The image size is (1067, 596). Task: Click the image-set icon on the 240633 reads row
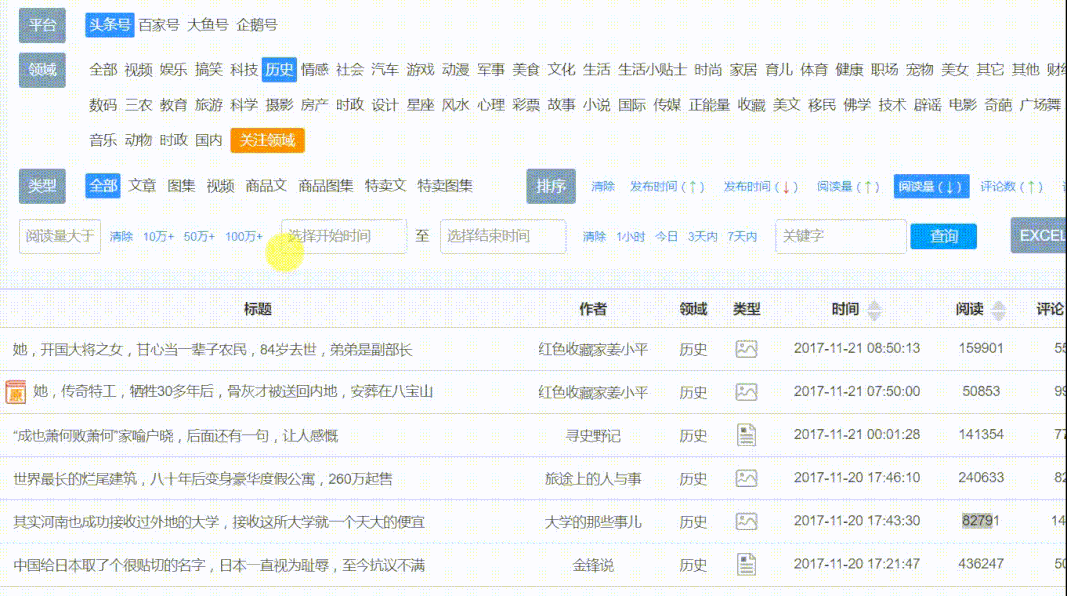[x=745, y=478]
